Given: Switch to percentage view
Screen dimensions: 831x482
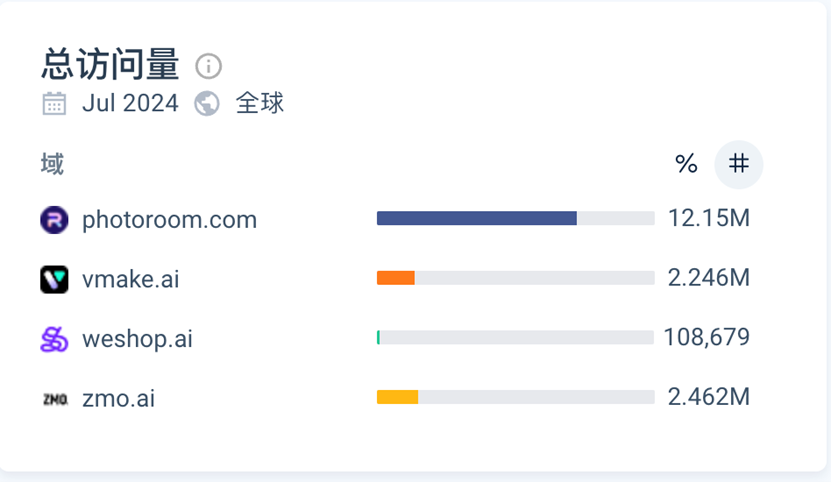Looking at the screenshot, I should (x=686, y=164).
